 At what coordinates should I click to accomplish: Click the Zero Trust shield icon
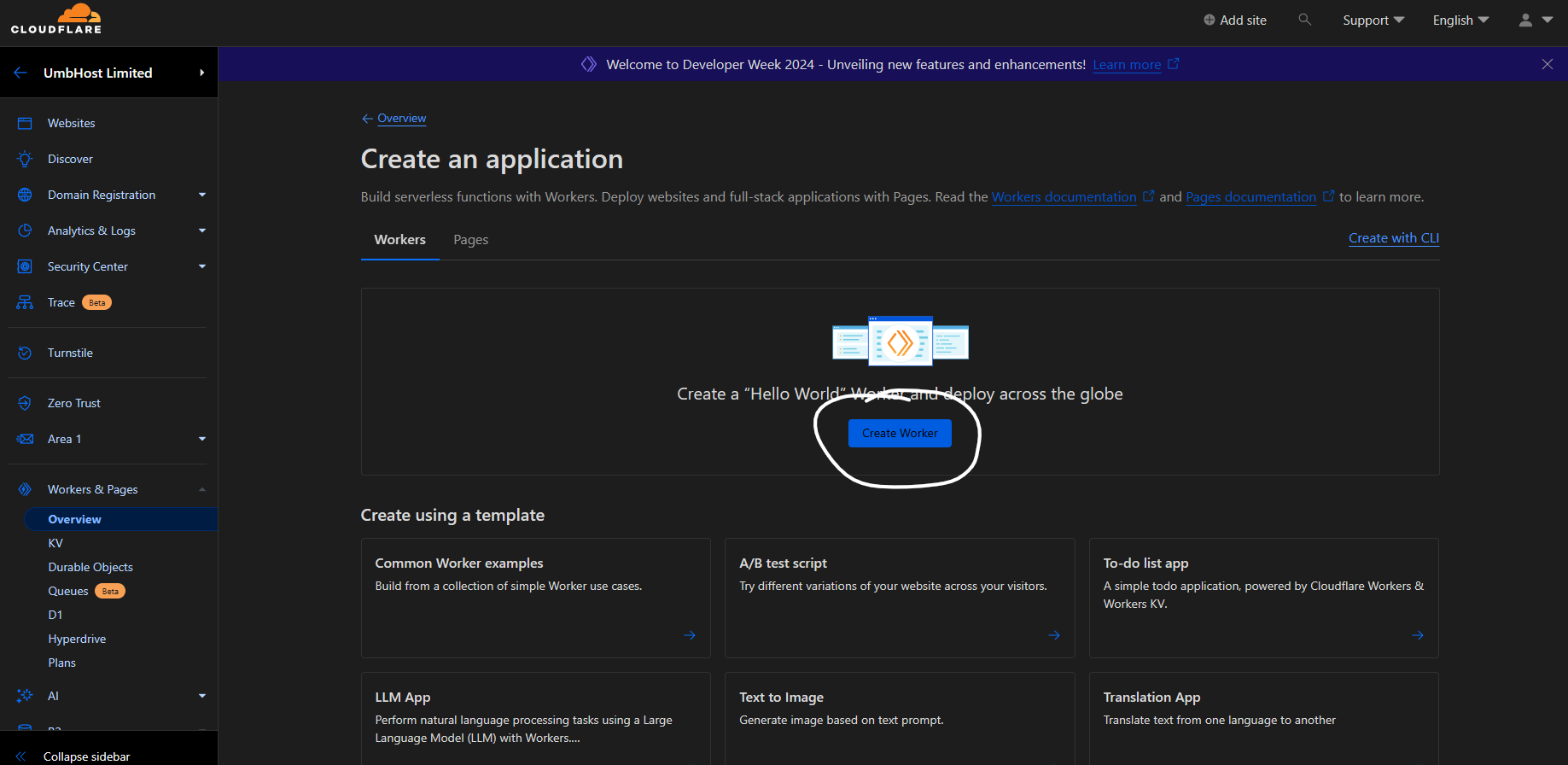tap(25, 403)
